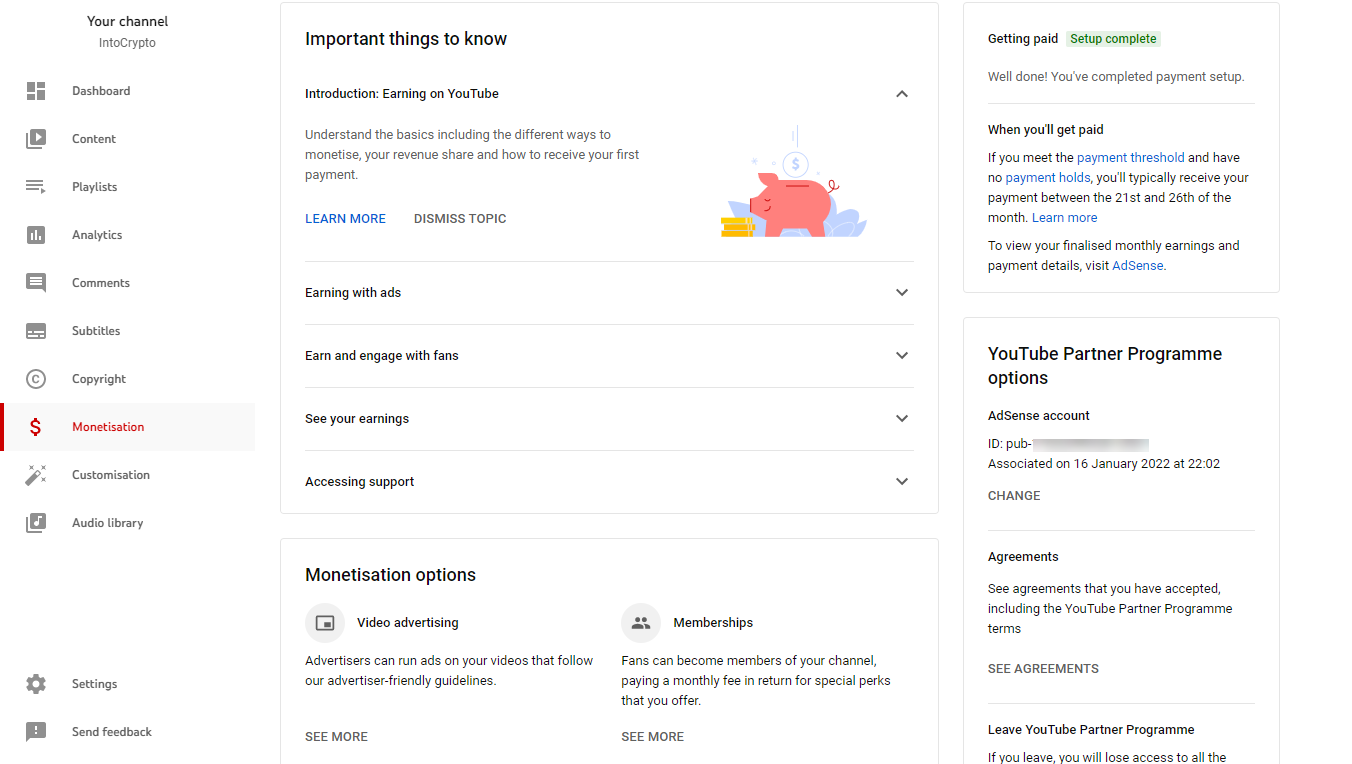This screenshot has height=764, width=1352.
Task: Click SEE MORE under Video advertising
Action: 336,737
